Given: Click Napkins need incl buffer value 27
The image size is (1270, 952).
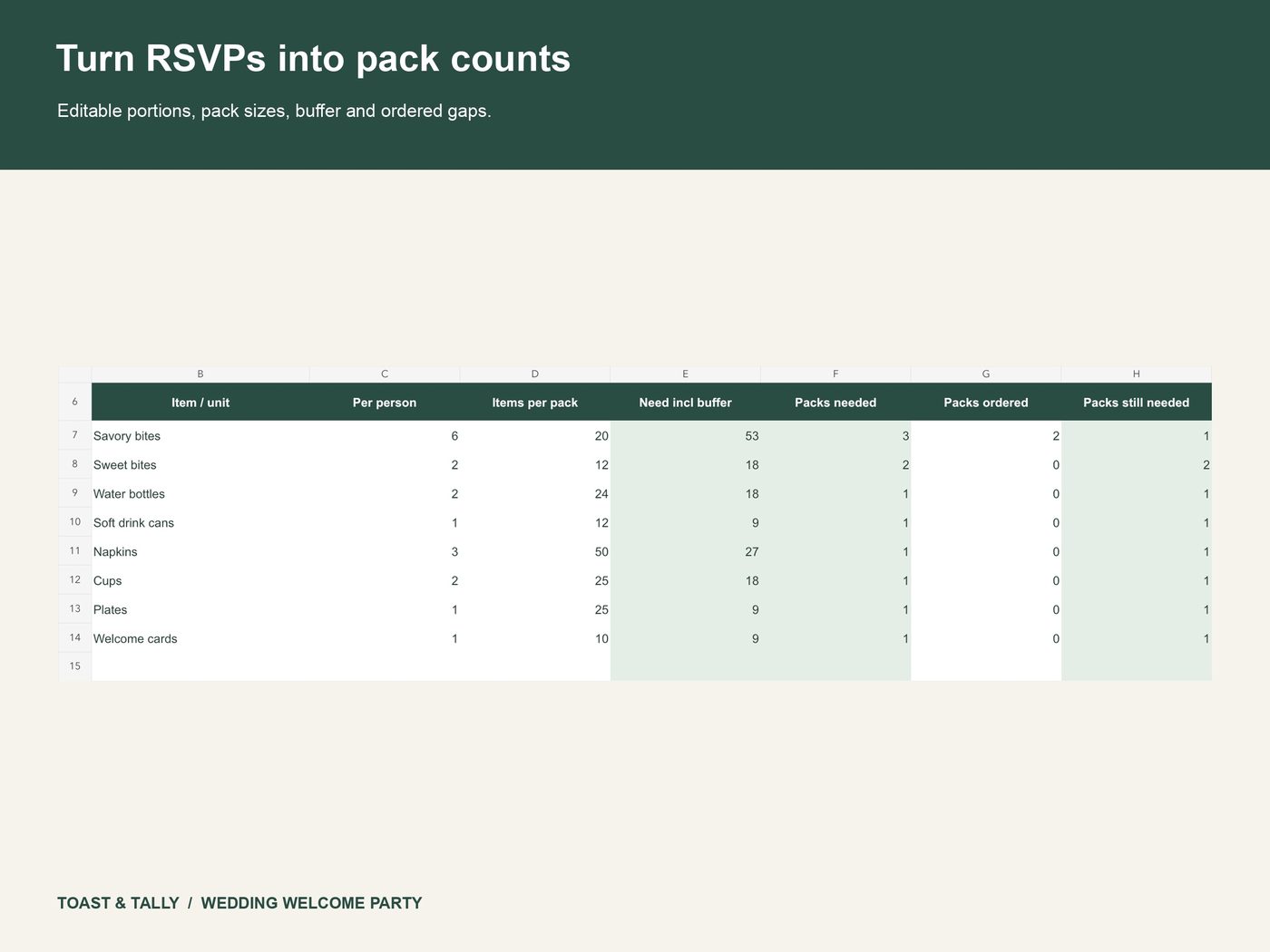Looking at the screenshot, I should pos(685,552).
